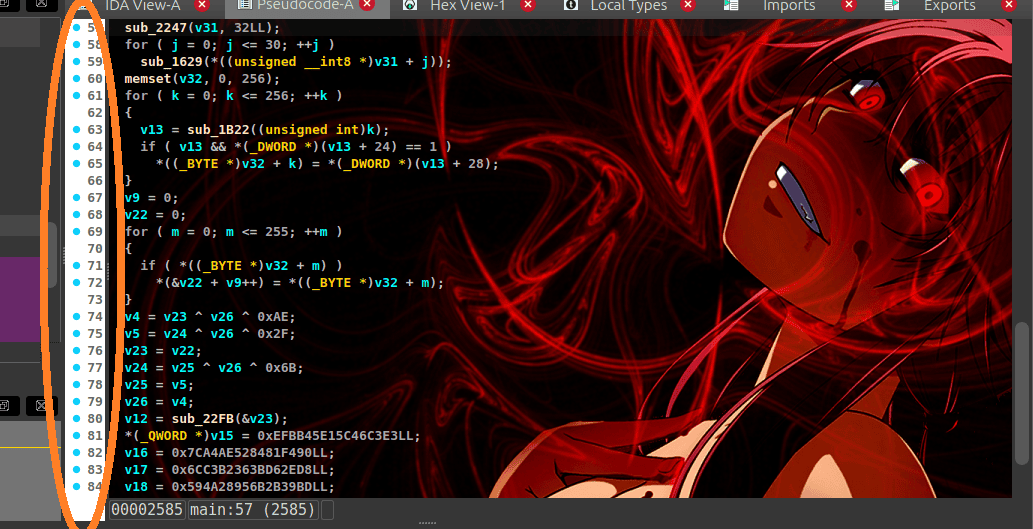Click line number 62 in the gutter
Screen dimensions: 1033x529
[95, 113]
